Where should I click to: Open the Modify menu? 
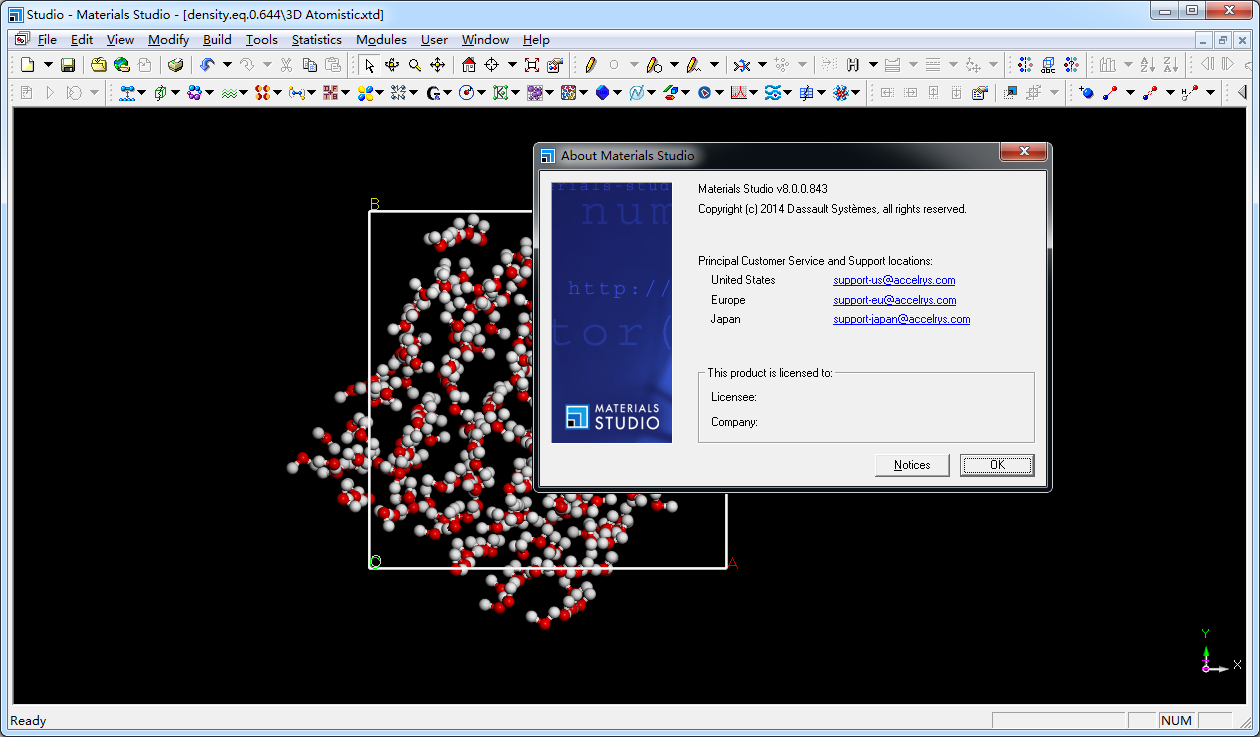click(168, 40)
